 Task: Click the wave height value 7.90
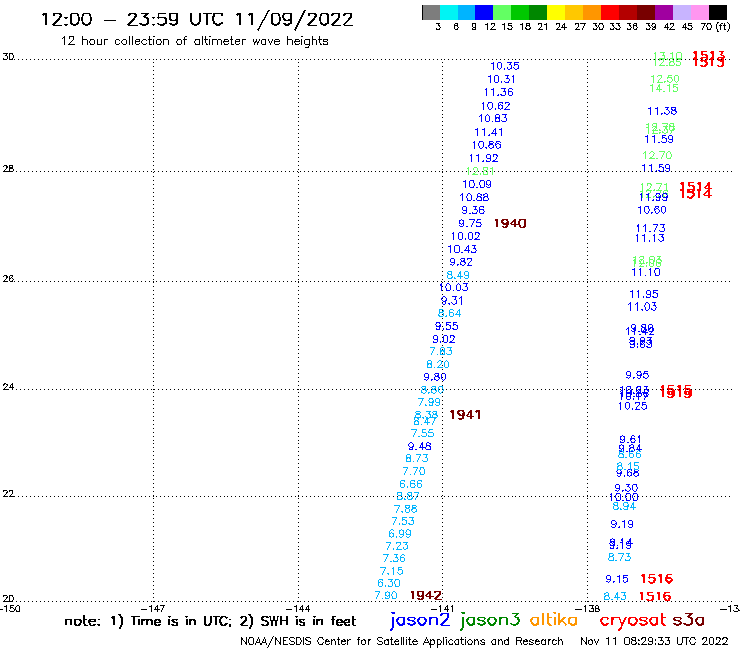tap(386, 595)
